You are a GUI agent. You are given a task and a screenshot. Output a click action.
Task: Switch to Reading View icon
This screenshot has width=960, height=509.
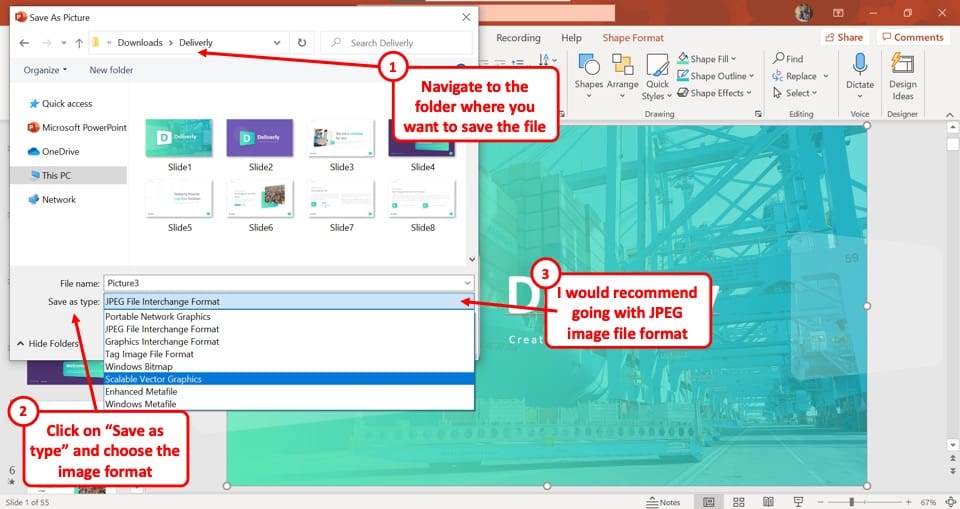point(768,502)
